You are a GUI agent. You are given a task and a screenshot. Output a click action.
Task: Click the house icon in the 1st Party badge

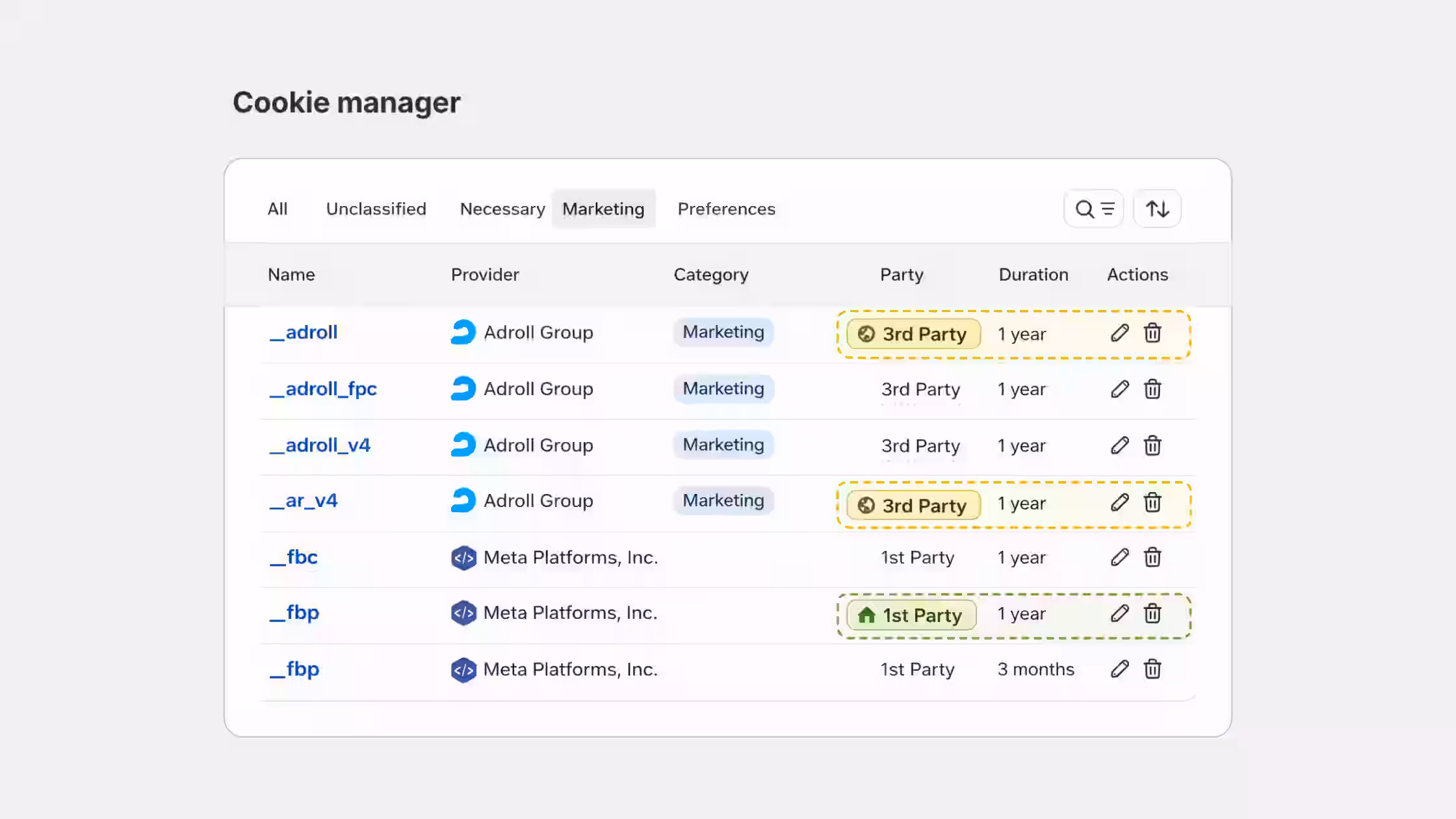click(866, 615)
